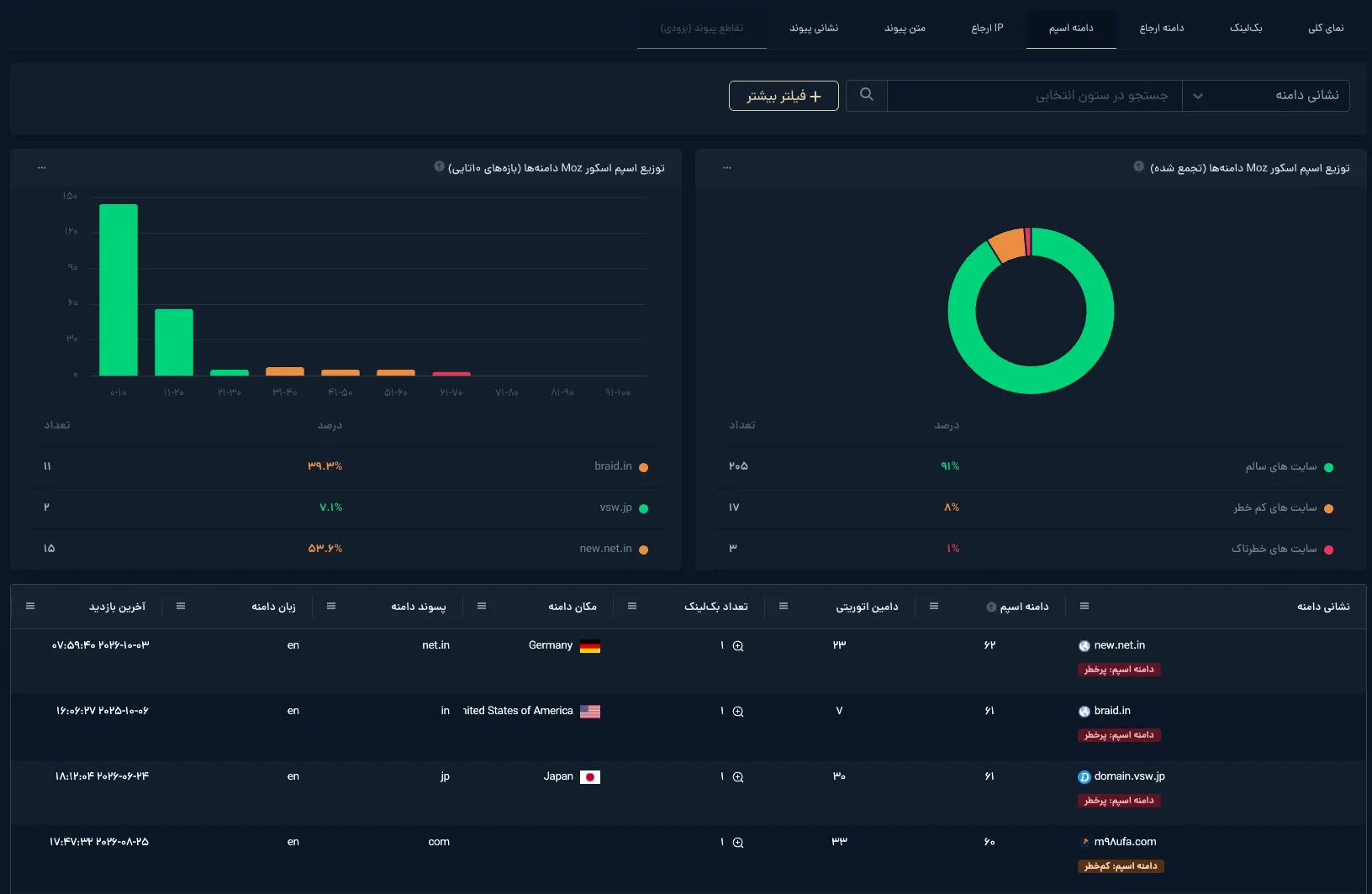Image resolution: width=1372 pixels, height=894 pixels.
Task: Click backlink zoom icon in new.net.in row
Action: (738, 646)
